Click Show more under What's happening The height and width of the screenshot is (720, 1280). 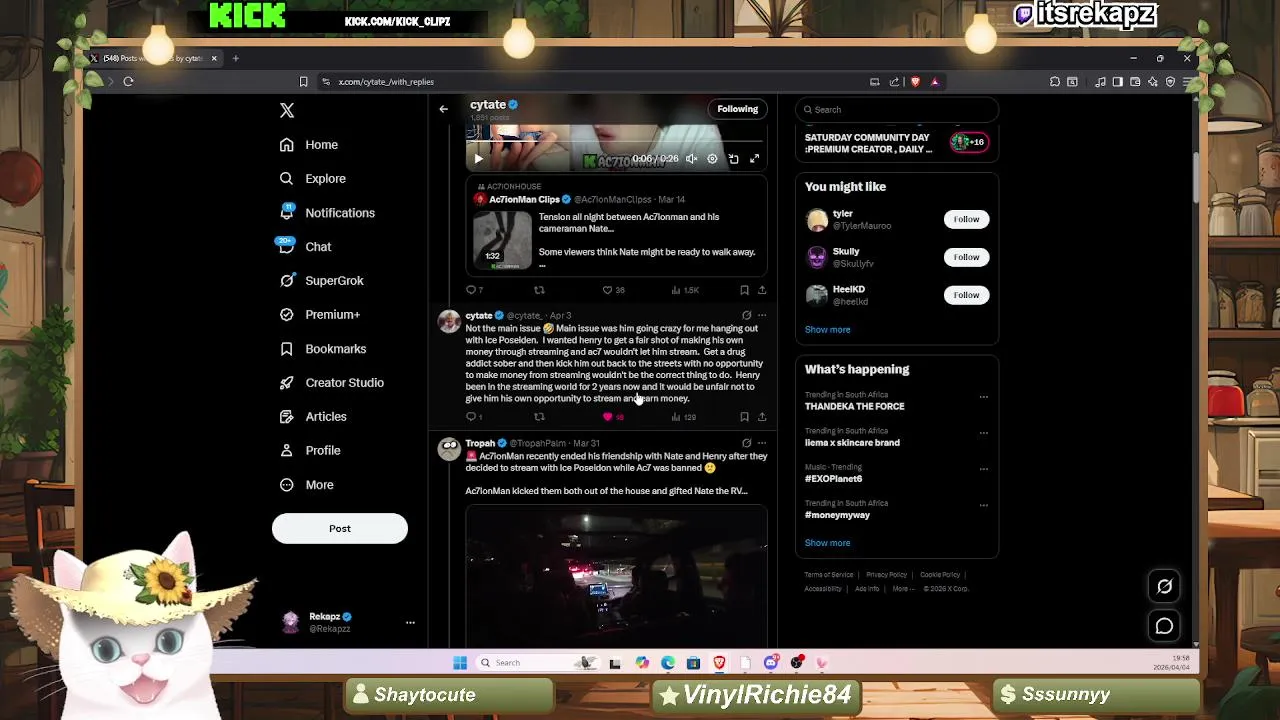(x=827, y=543)
